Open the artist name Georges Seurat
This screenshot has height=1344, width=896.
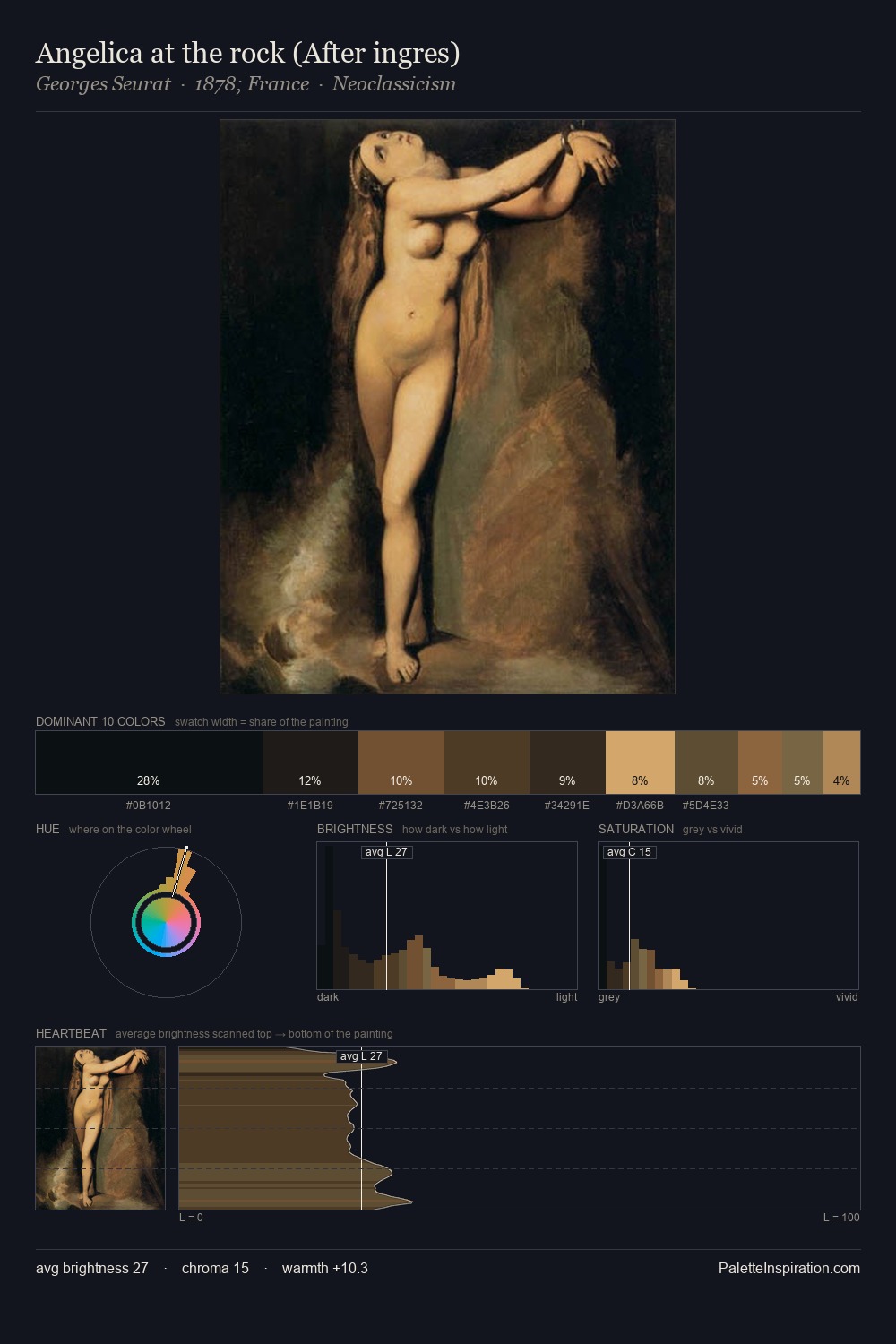pyautogui.click(x=103, y=84)
